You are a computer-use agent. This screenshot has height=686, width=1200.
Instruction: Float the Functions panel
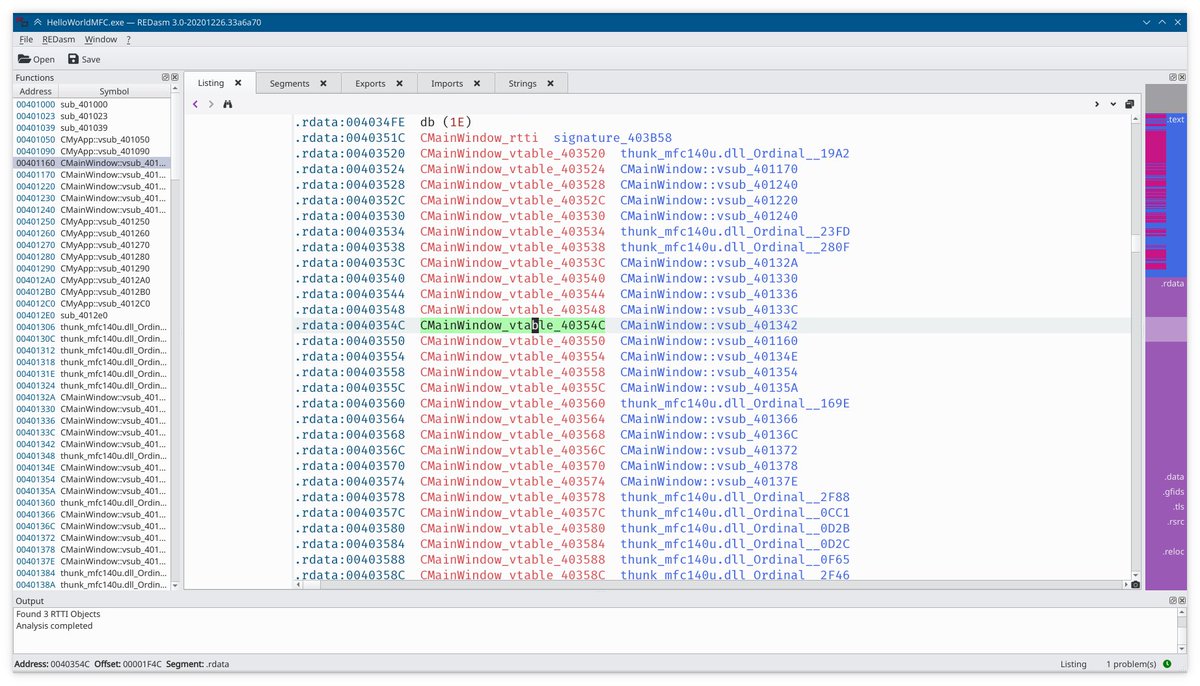(x=166, y=77)
